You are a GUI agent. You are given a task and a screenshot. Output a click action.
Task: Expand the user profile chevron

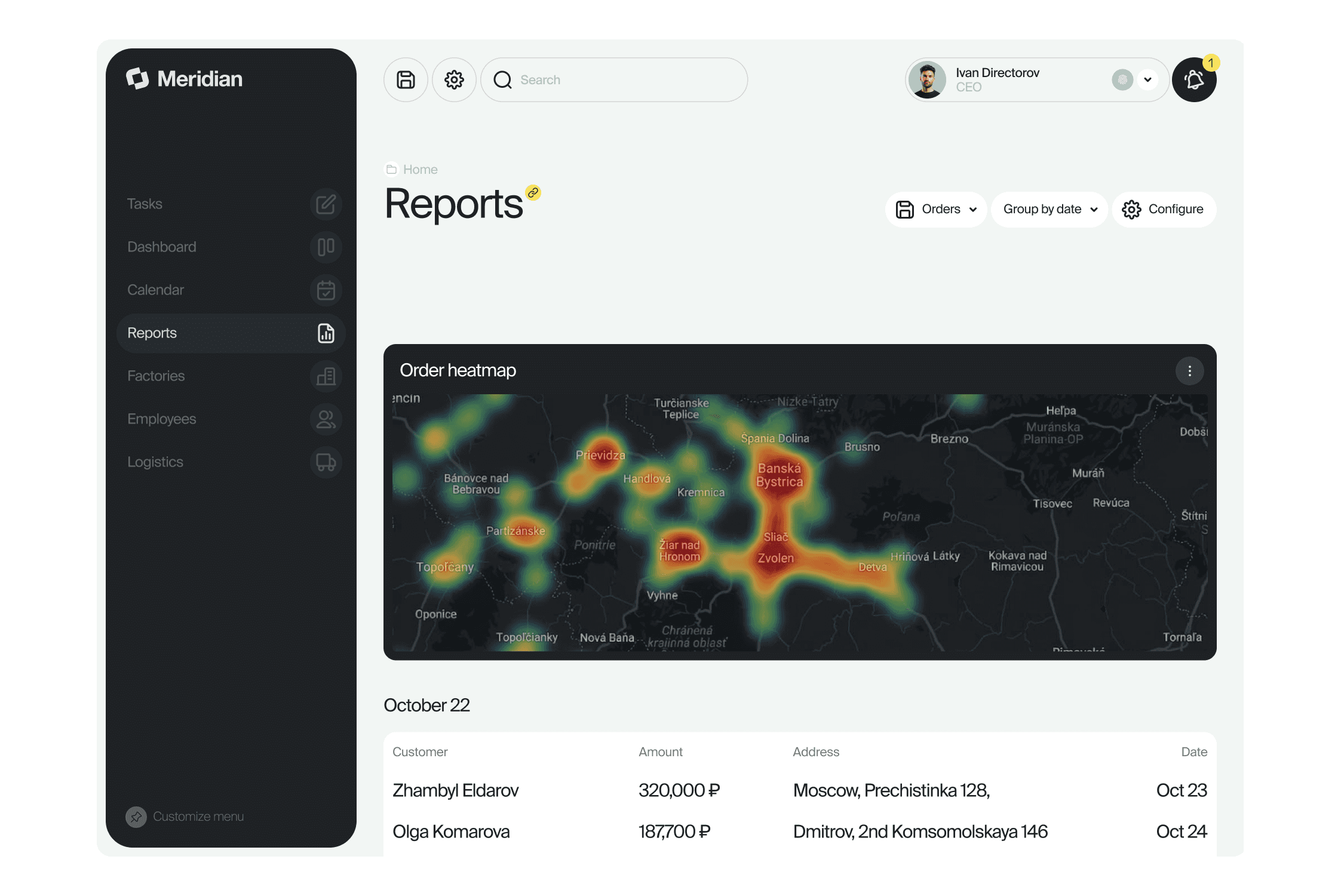click(x=1147, y=79)
